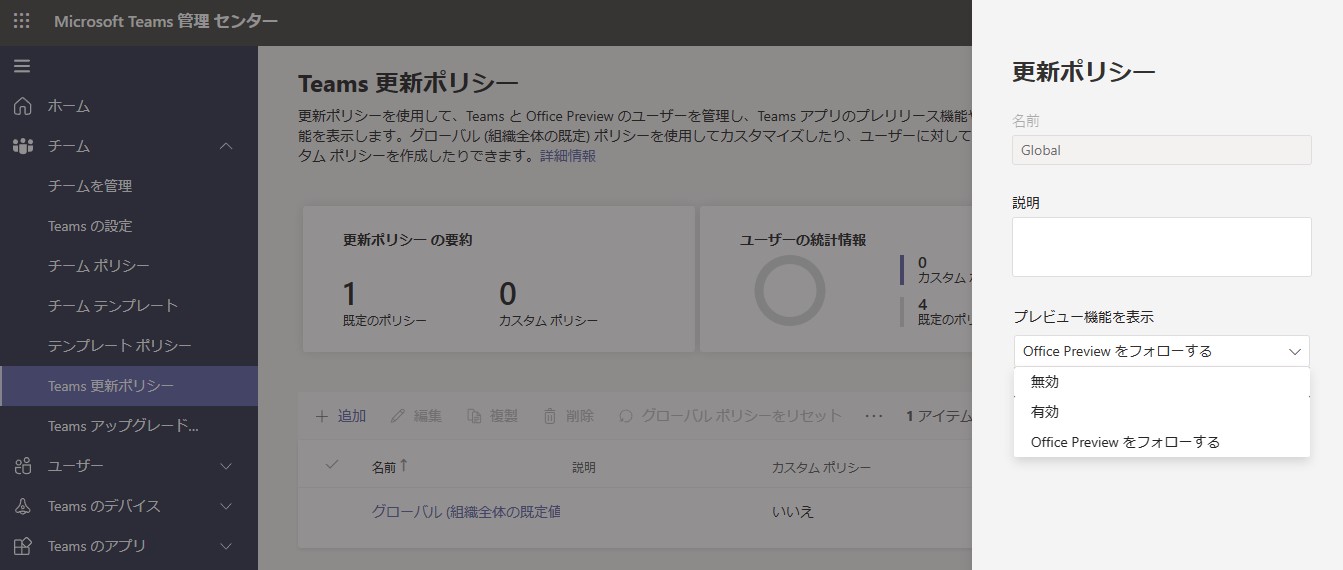Expand the Teams のデバイス chevron
Screen dimensions: 1343x570
tap(226, 506)
